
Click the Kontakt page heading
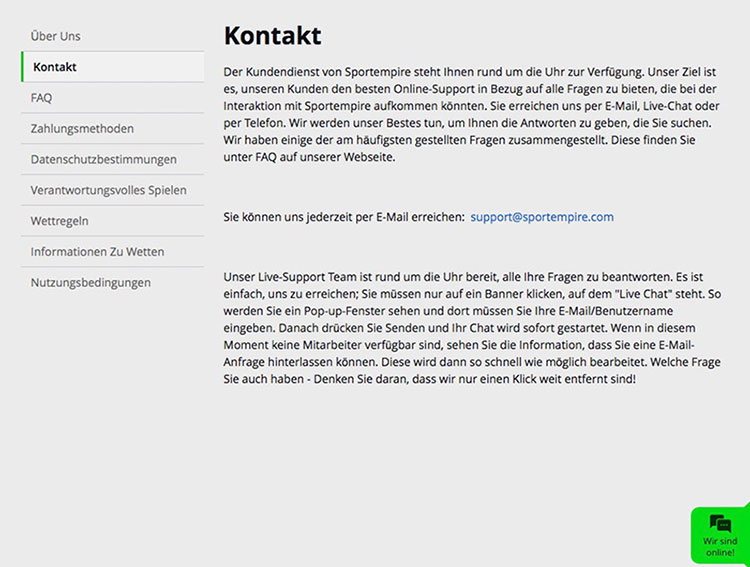[273, 35]
